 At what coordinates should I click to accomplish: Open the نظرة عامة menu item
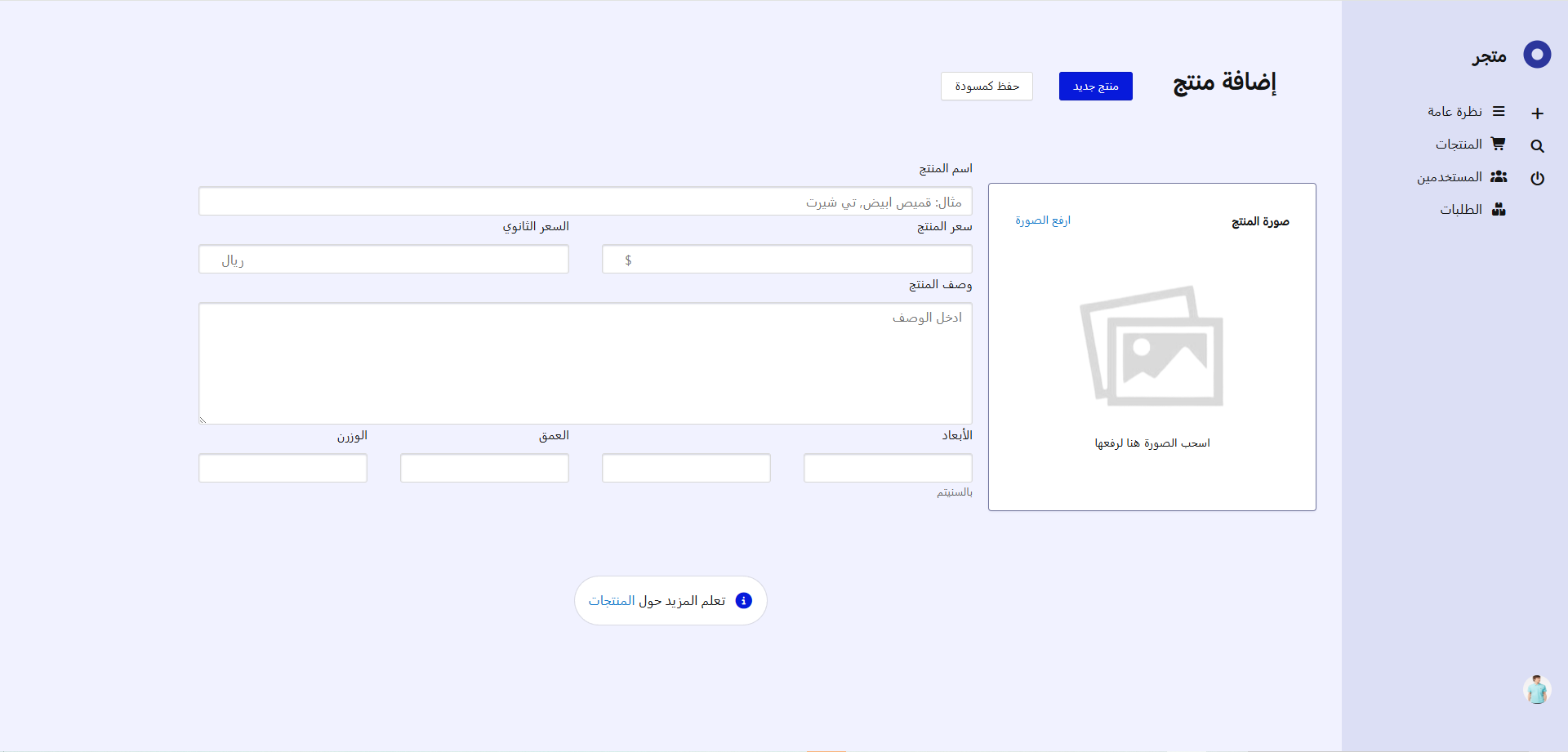tap(1454, 112)
